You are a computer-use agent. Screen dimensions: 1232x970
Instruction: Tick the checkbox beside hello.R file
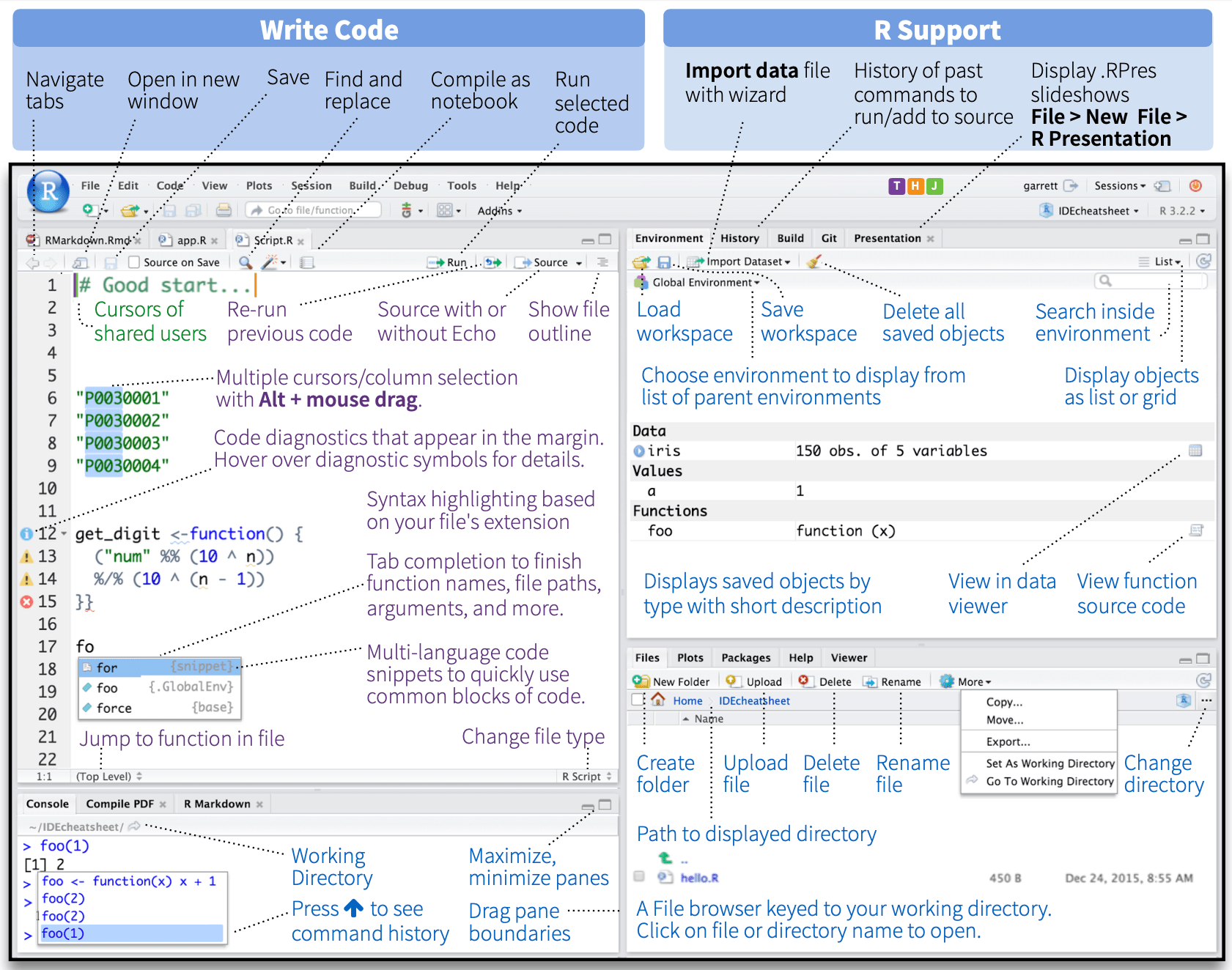click(x=639, y=876)
